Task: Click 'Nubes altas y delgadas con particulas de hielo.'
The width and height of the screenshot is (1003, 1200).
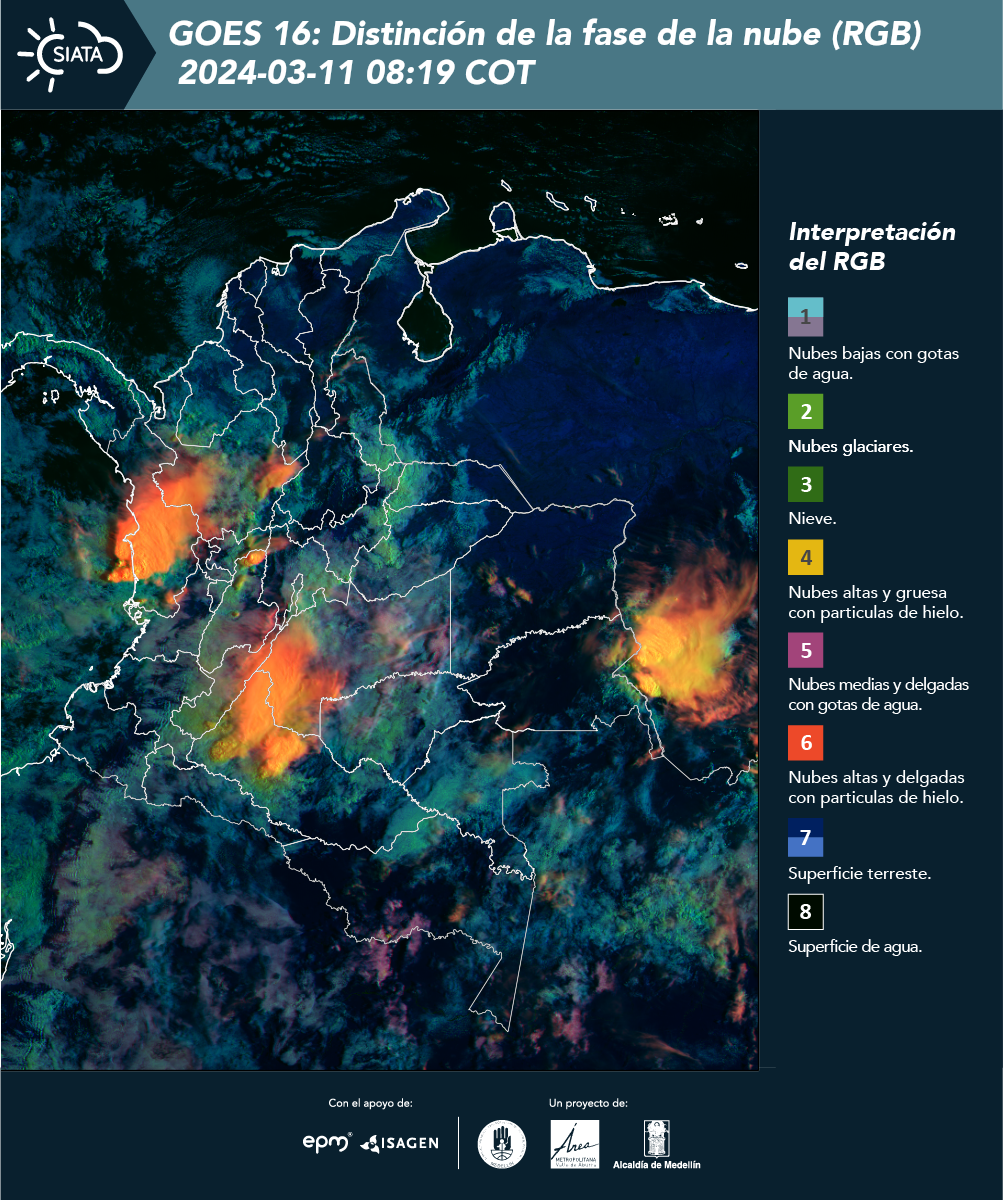Action: [x=876, y=787]
